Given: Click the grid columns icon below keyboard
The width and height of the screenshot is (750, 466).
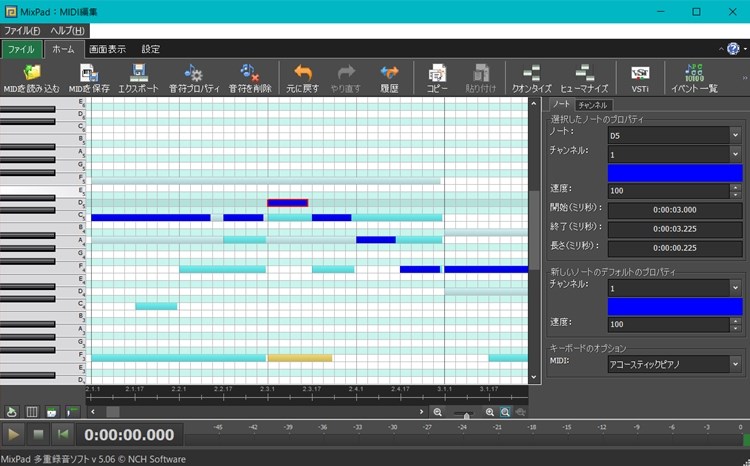Looking at the screenshot, I should point(32,412).
